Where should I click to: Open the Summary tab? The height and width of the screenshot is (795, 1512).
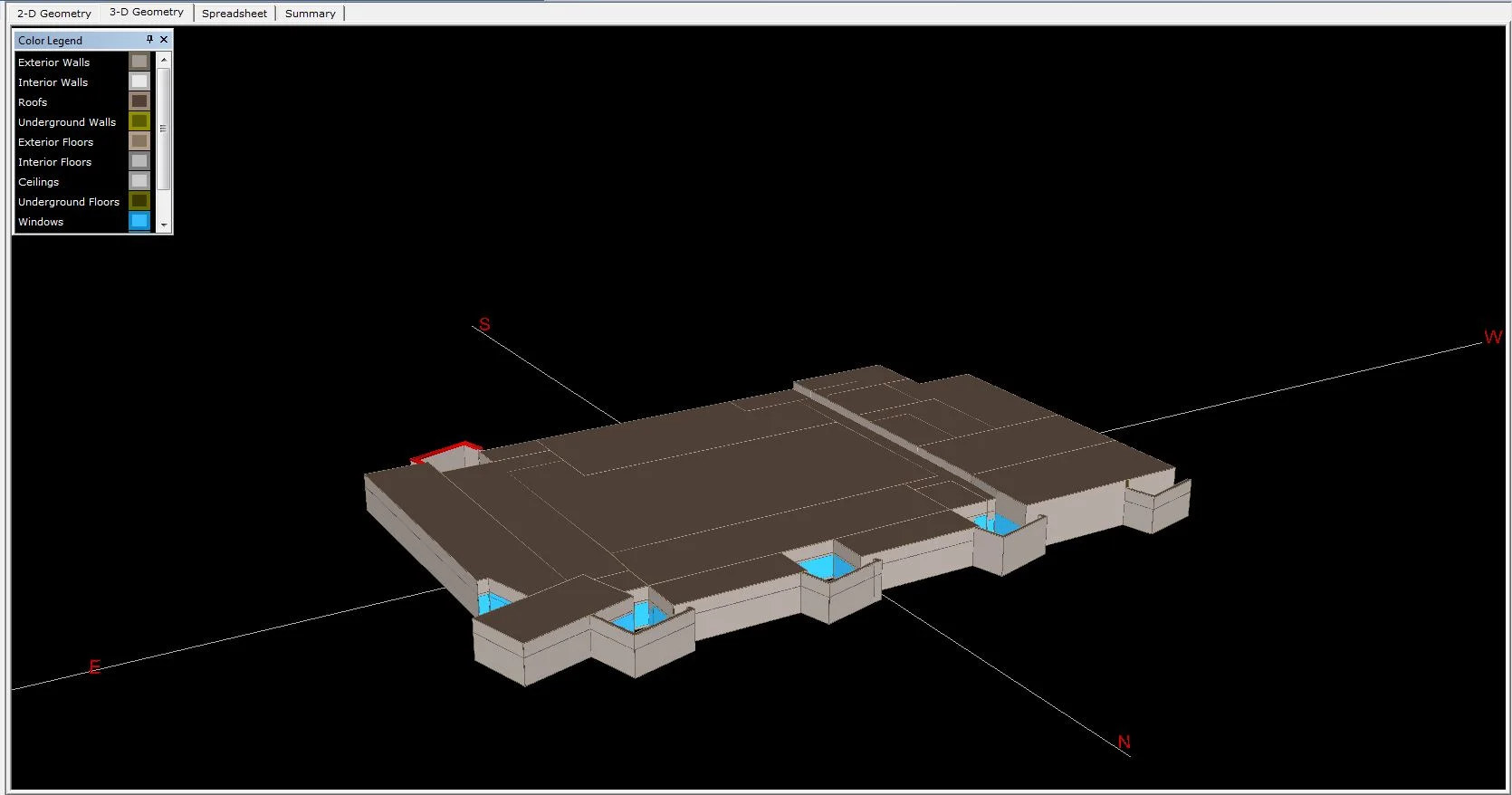(311, 14)
